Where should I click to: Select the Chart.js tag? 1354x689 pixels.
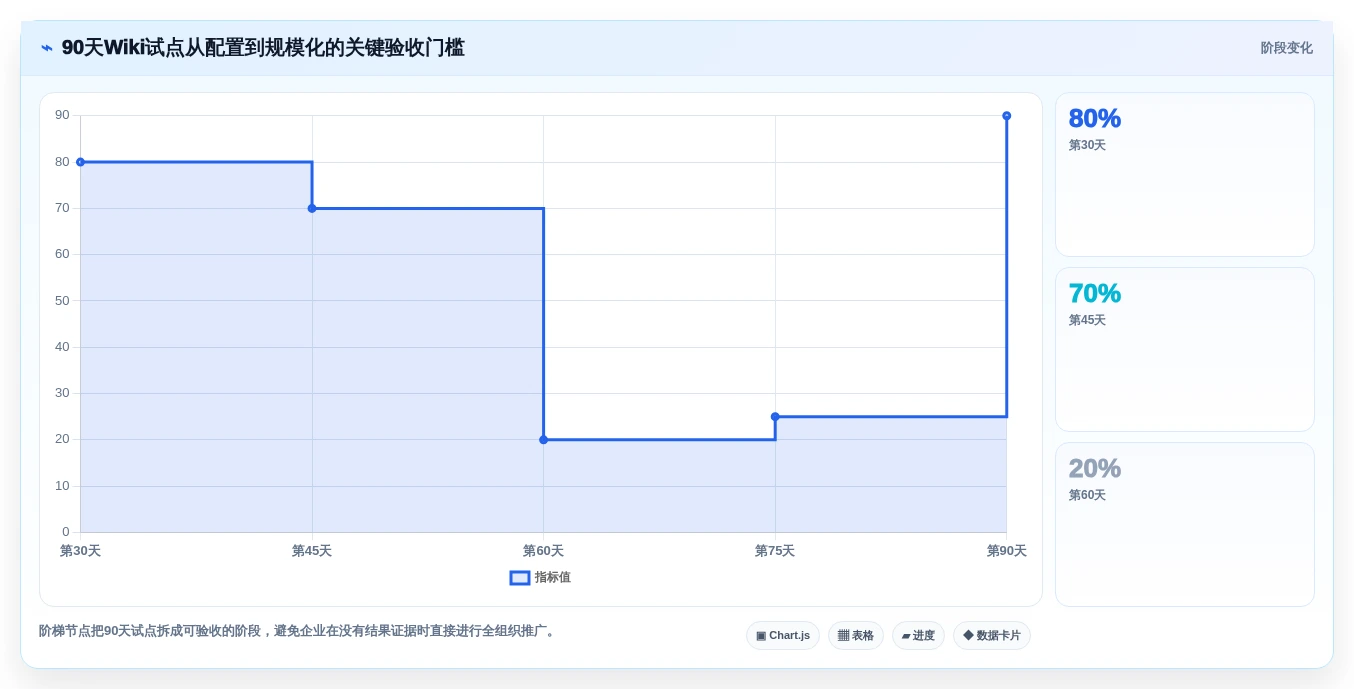click(783, 635)
